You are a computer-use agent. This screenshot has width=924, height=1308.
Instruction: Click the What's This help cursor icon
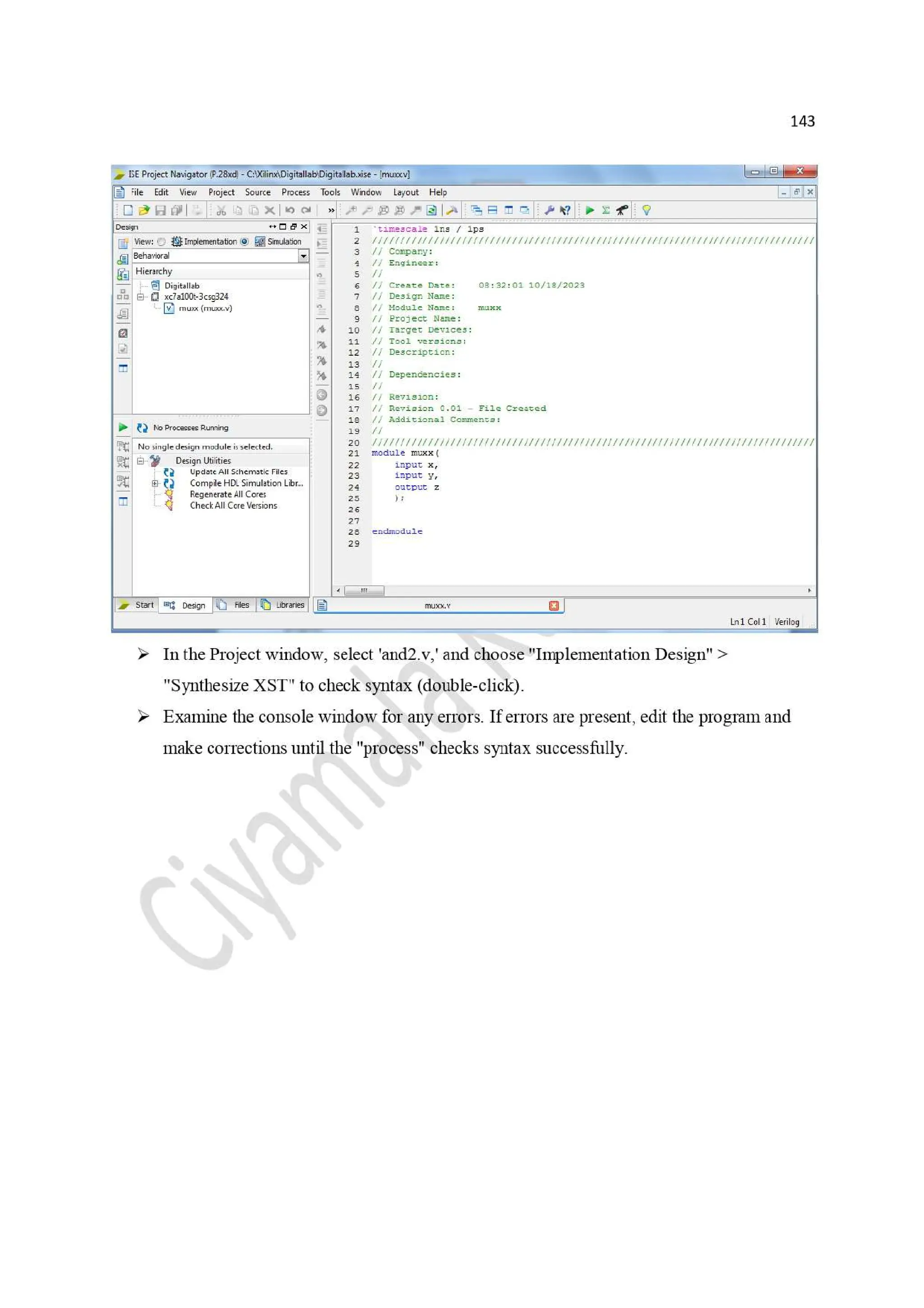(x=565, y=210)
